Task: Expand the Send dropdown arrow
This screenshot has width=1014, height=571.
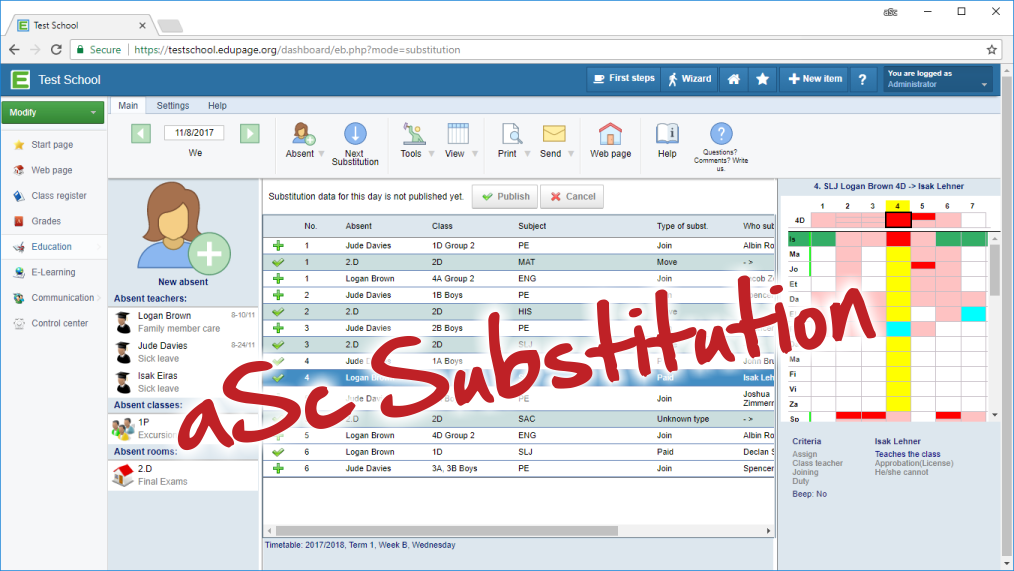Action: [x=571, y=154]
